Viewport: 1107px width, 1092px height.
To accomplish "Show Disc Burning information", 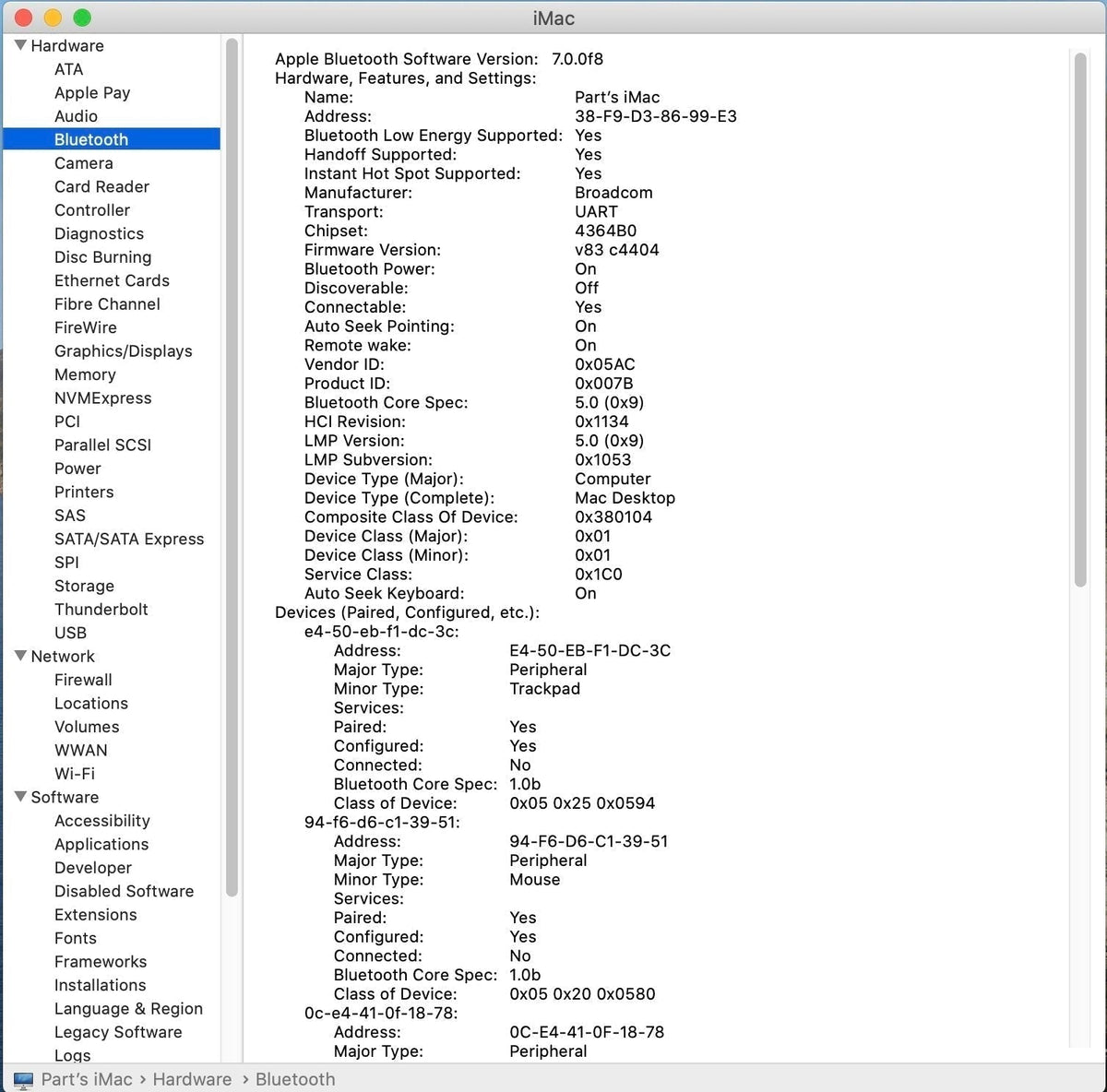I will click(102, 256).
